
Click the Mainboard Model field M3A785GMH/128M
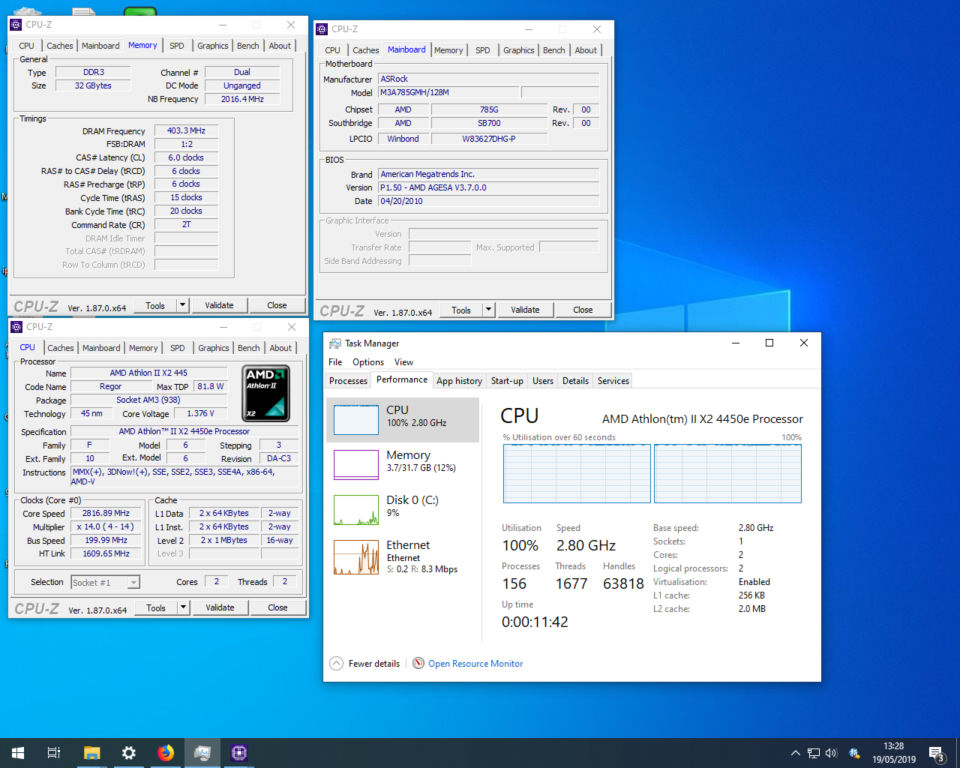[x=449, y=92]
